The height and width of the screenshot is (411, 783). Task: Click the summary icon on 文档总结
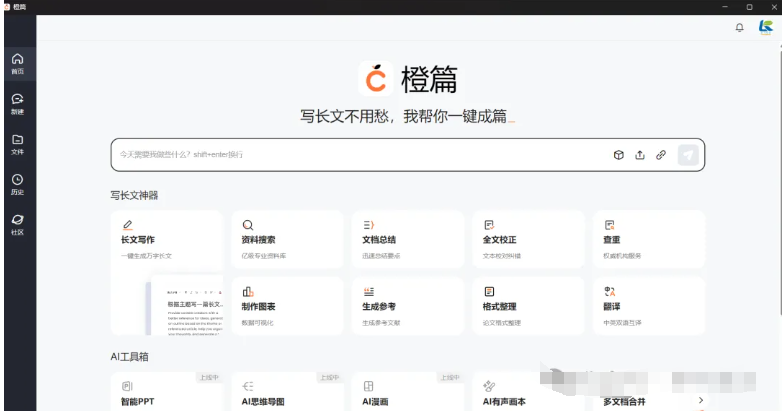click(369, 225)
